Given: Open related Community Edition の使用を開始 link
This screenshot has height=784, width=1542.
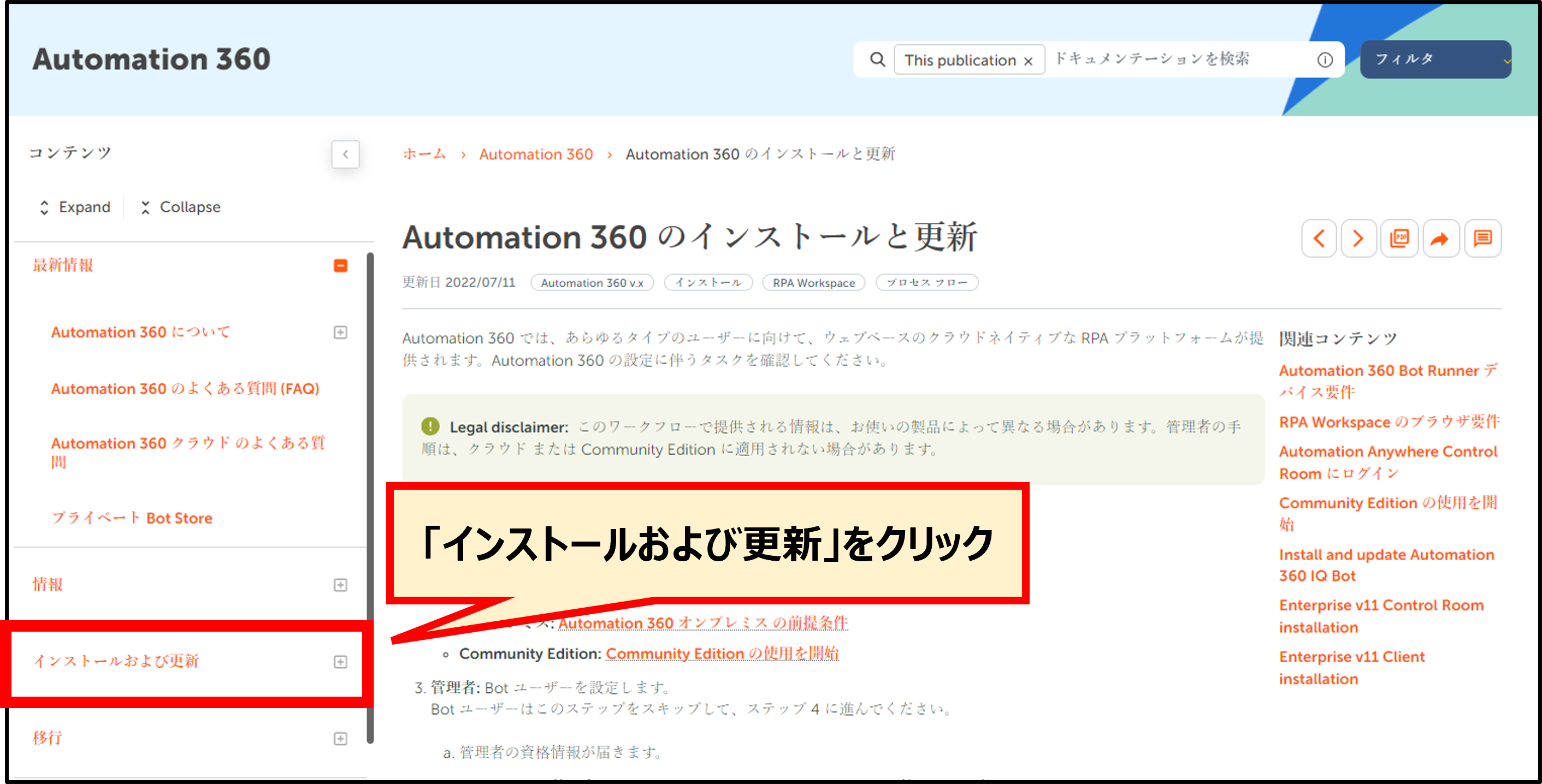Looking at the screenshot, I should 1388,514.
